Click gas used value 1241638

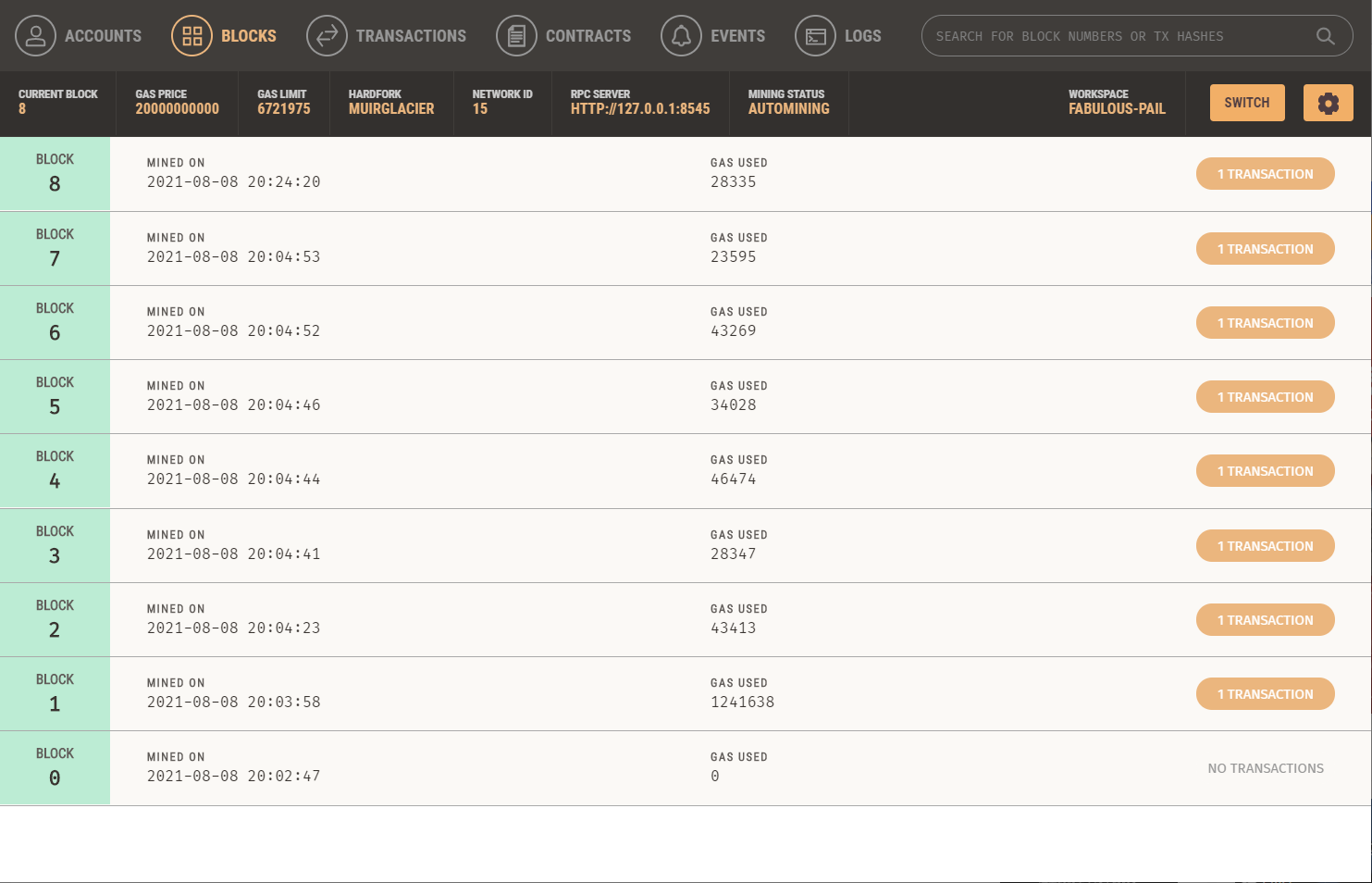pos(742,703)
